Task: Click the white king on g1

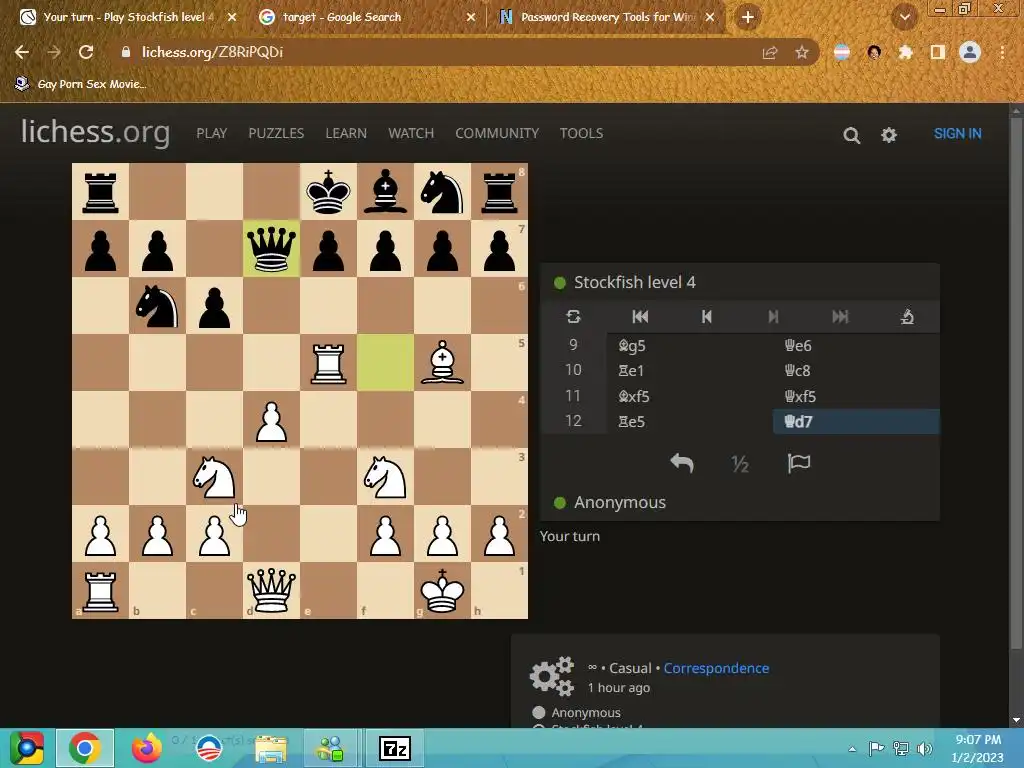Action: 442,590
